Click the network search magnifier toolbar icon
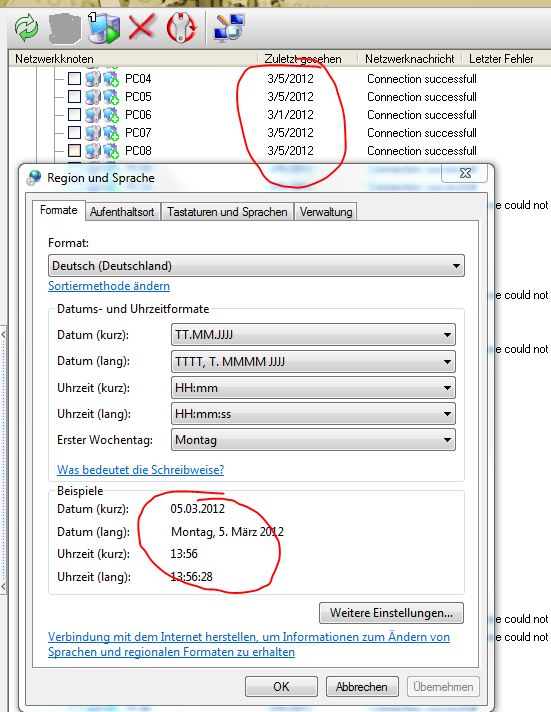 point(229,28)
